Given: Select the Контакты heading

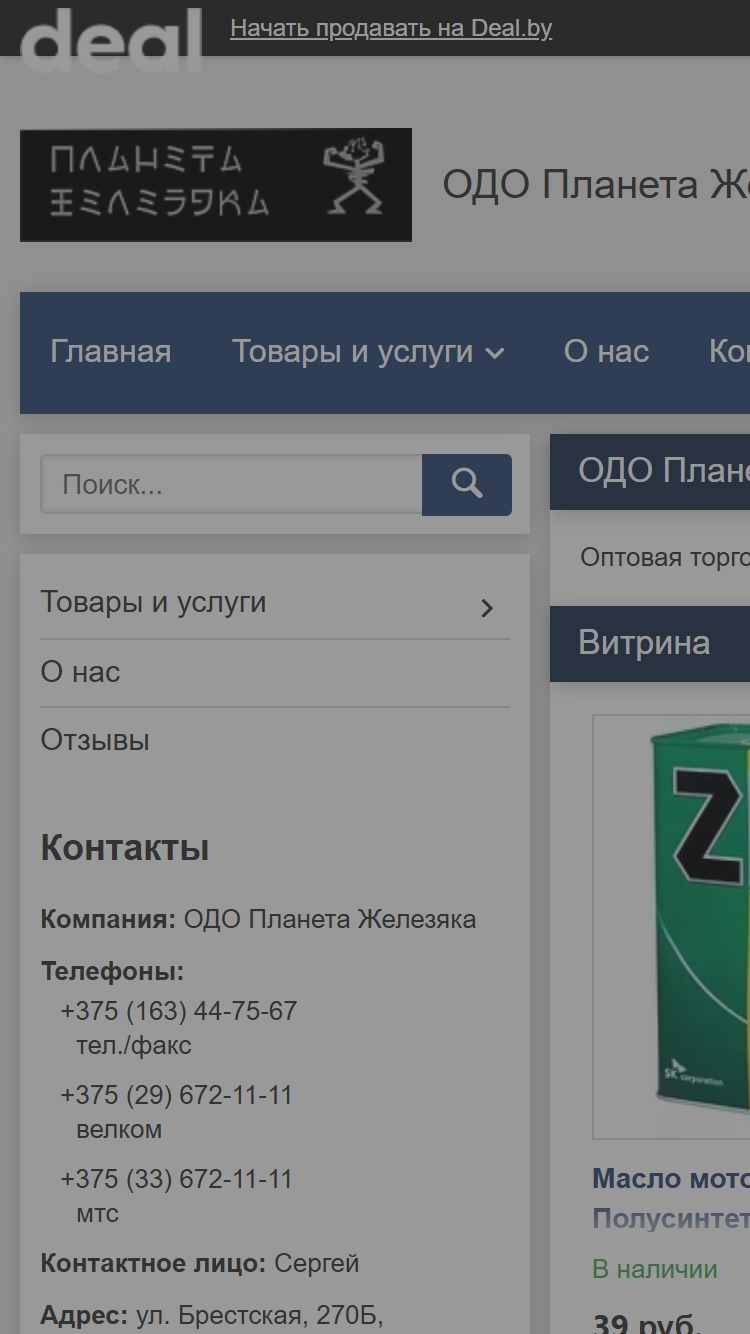Looking at the screenshot, I should [x=125, y=848].
